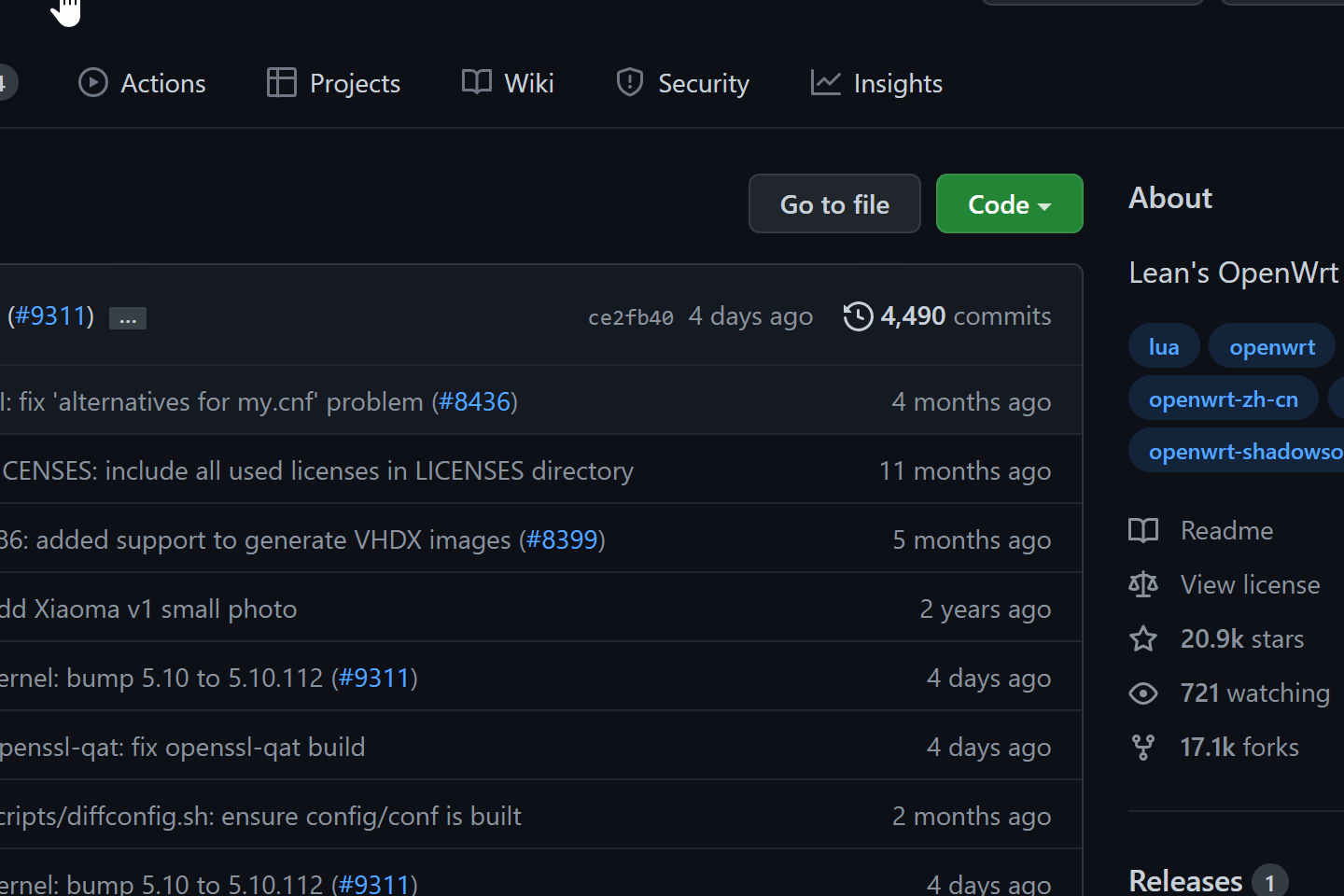Open 'scripts/diffconfig.sh: ensure config/conf is built' commit

tap(260, 816)
